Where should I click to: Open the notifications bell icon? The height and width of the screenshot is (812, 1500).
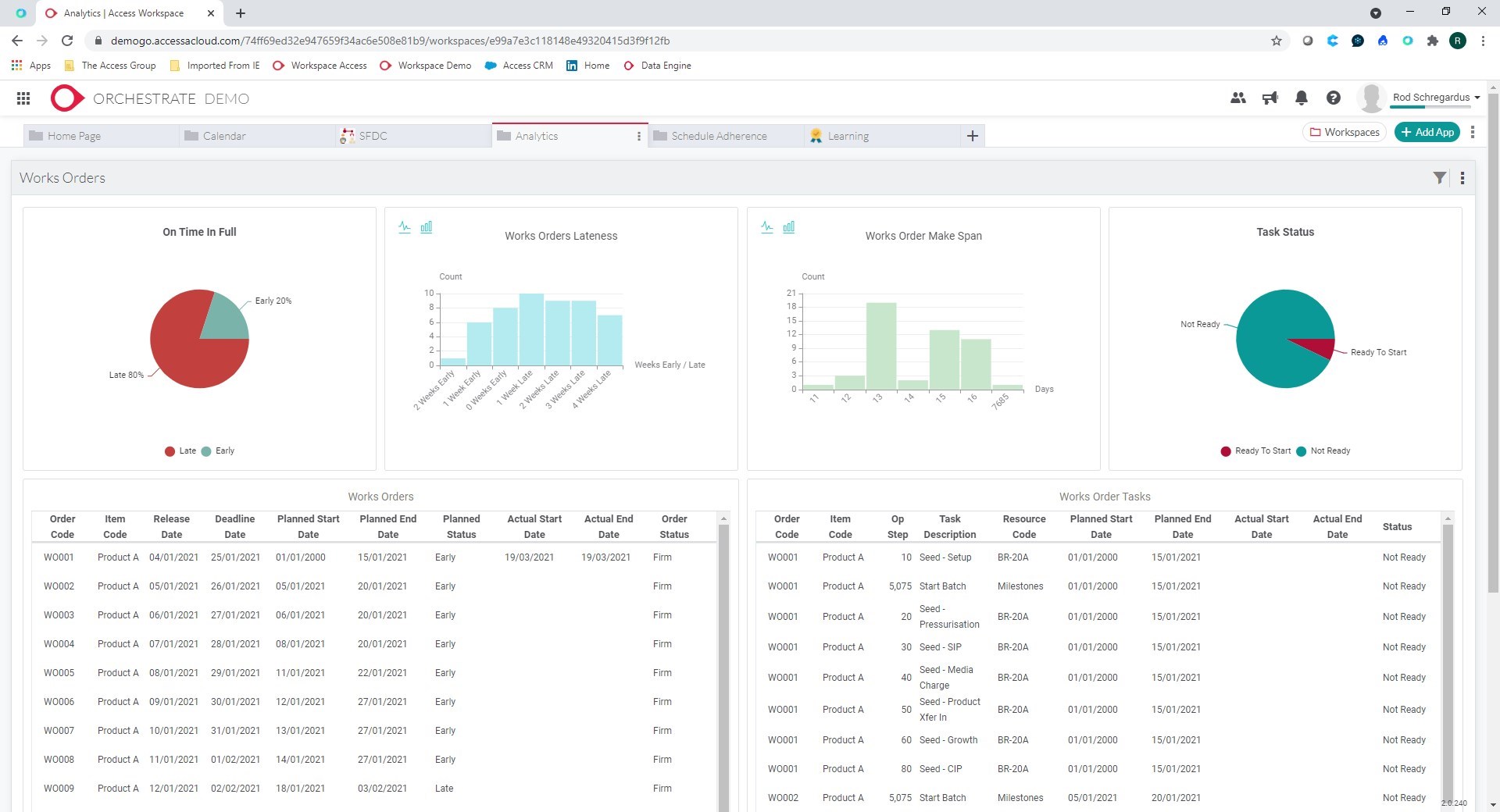(x=1302, y=98)
